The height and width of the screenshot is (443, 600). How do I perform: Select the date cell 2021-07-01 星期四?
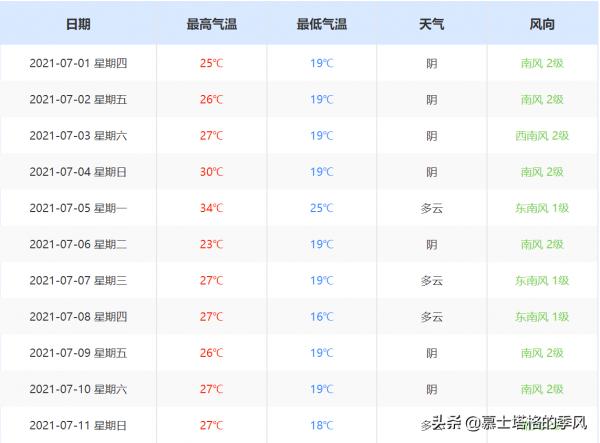tap(78, 63)
